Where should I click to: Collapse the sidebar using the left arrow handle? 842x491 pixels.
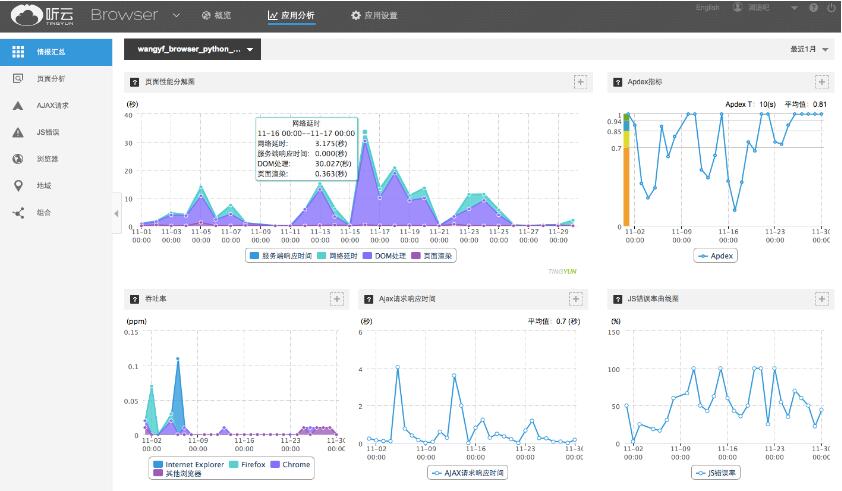click(x=116, y=213)
